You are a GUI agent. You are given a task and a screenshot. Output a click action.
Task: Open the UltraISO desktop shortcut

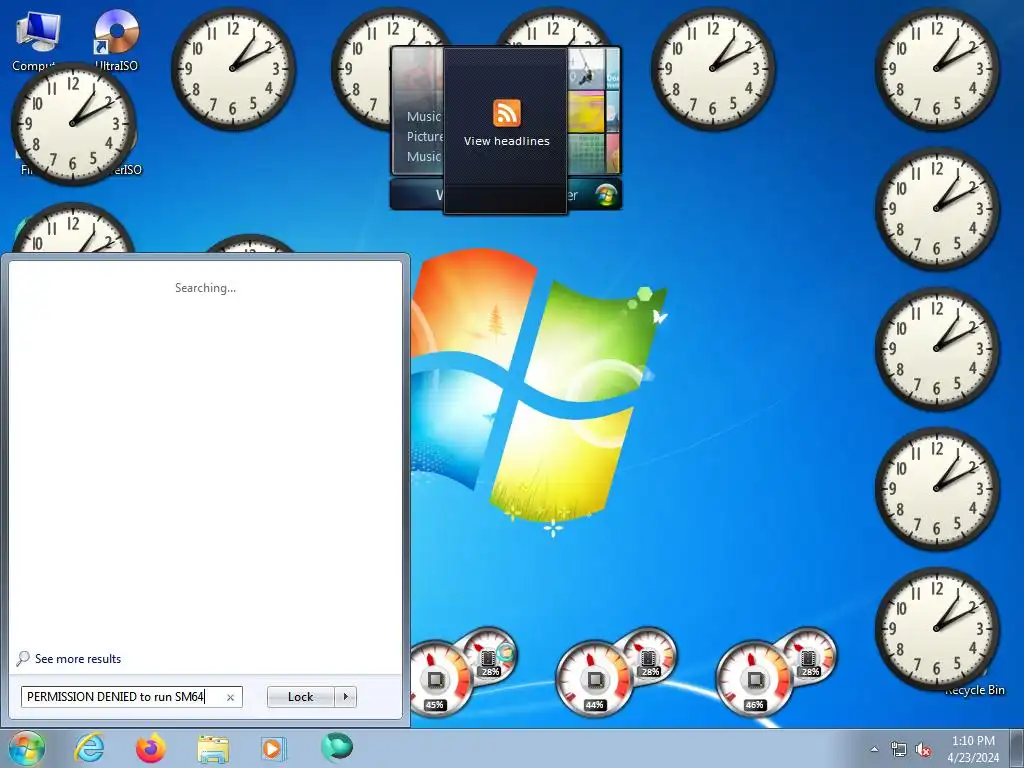click(x=116, y=38)
